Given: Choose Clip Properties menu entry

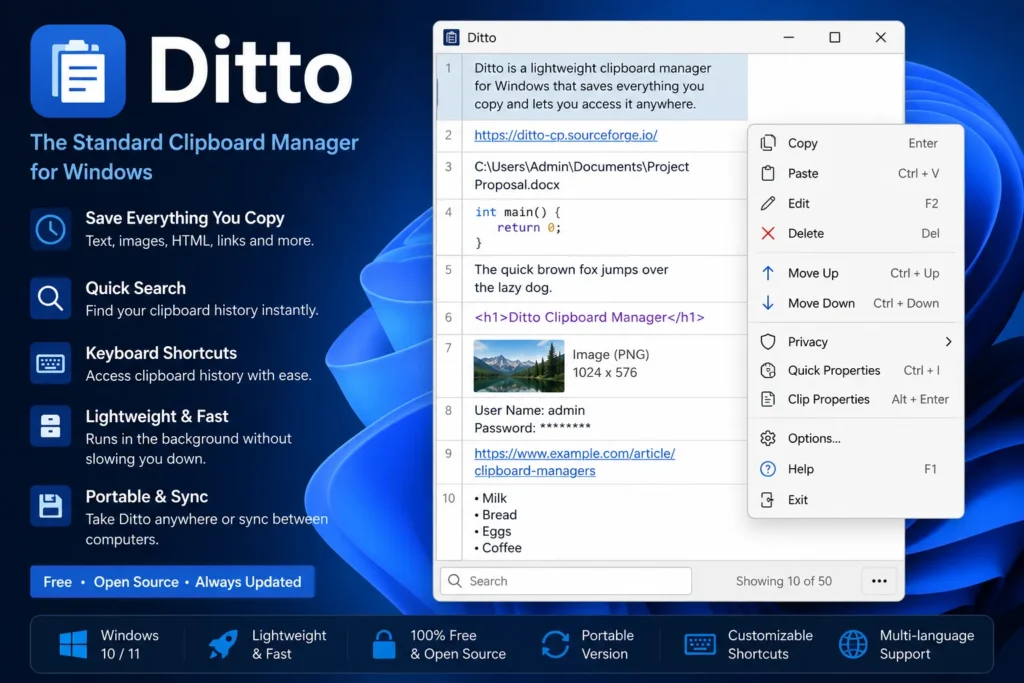Looking at the screenshot, I should [x=856, y=399].
